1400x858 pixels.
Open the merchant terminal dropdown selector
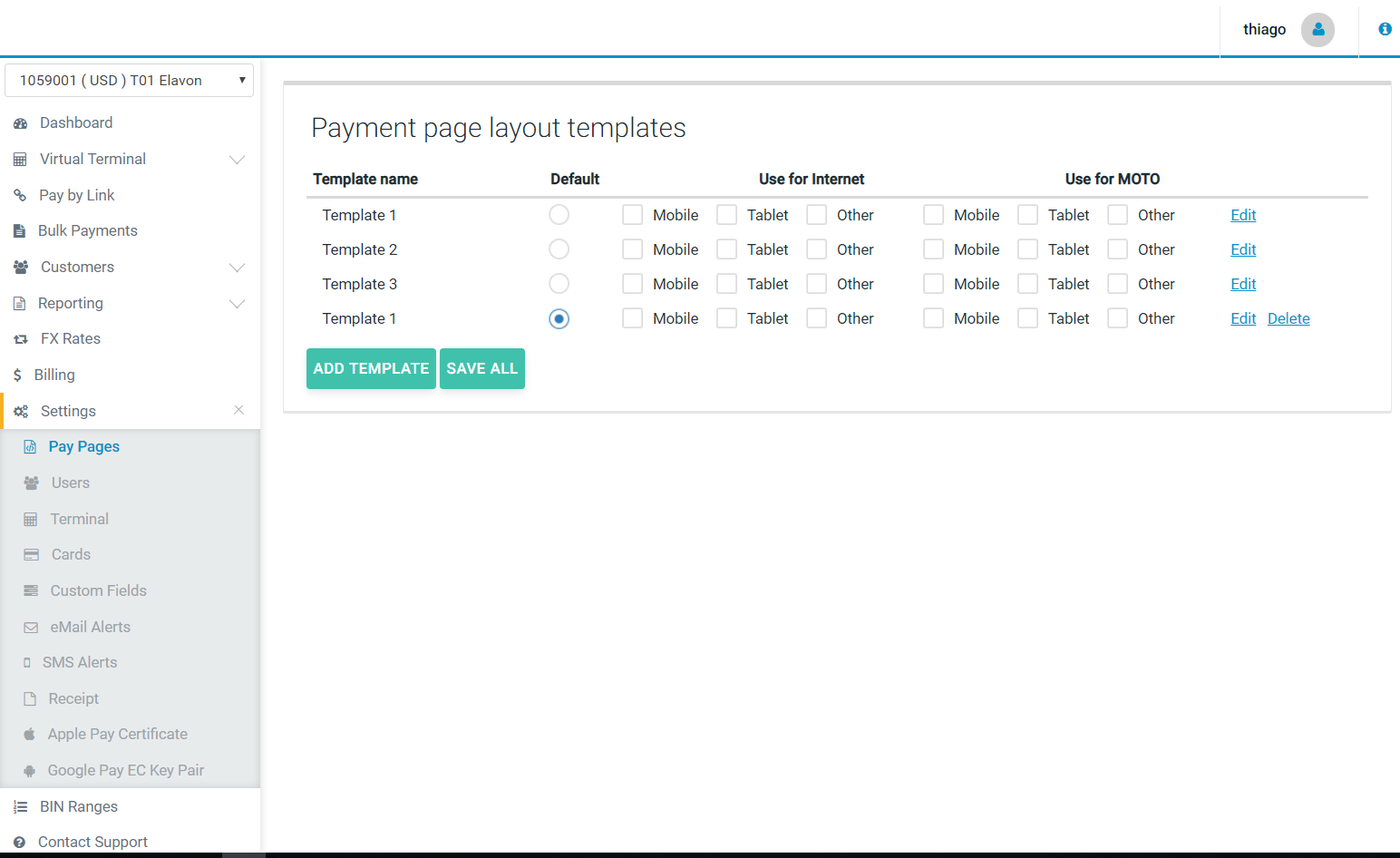tap(129, 81)
